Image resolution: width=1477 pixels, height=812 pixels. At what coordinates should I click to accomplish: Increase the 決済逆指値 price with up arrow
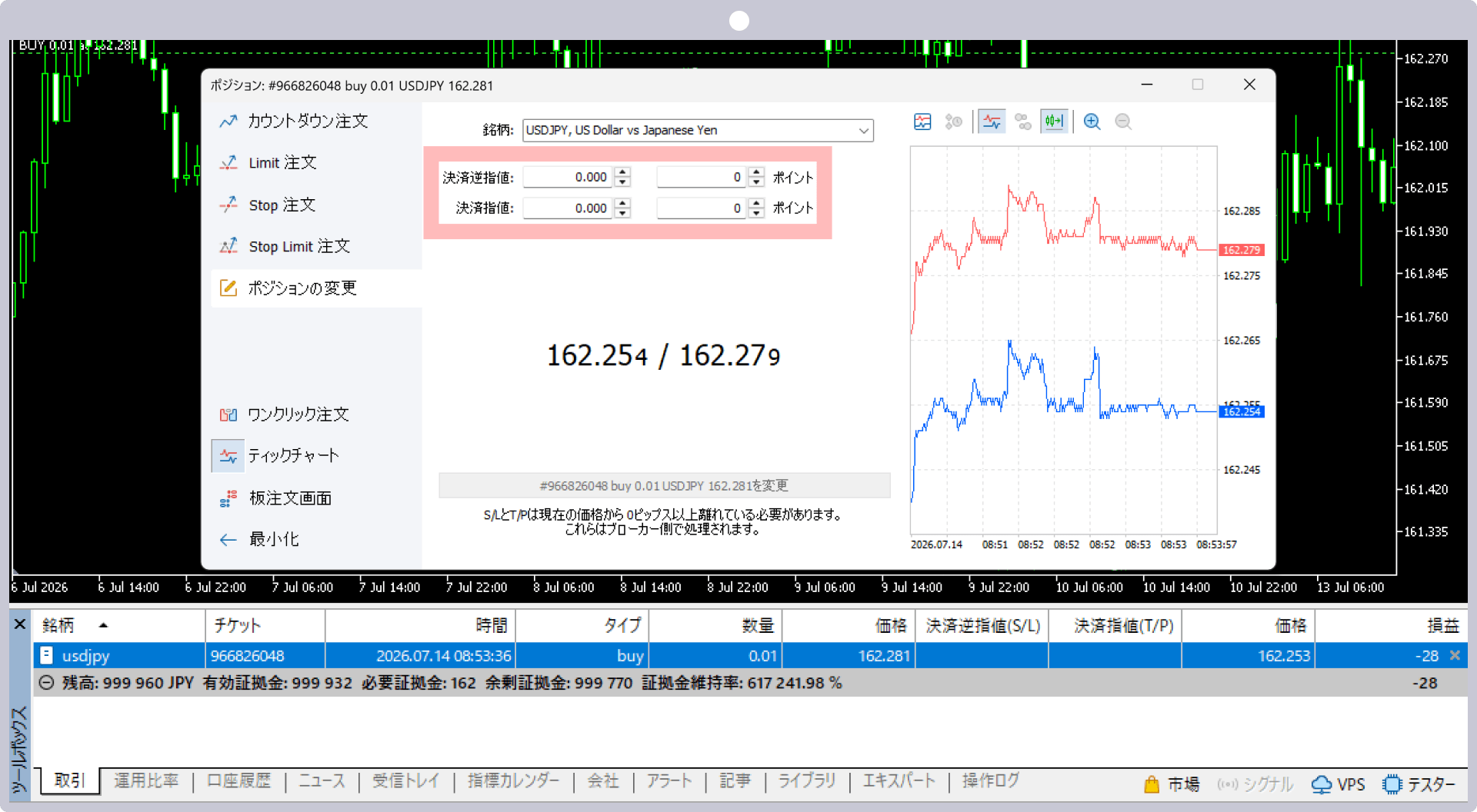point(623,172)
